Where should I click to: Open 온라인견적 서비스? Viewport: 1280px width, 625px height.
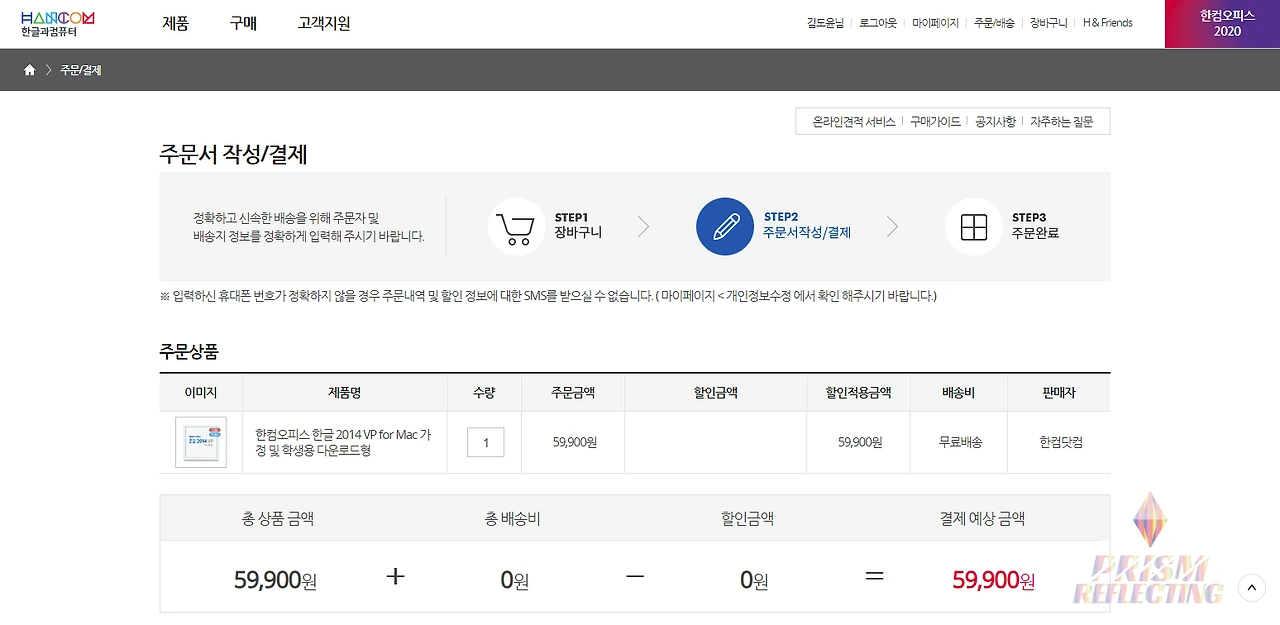853,121
